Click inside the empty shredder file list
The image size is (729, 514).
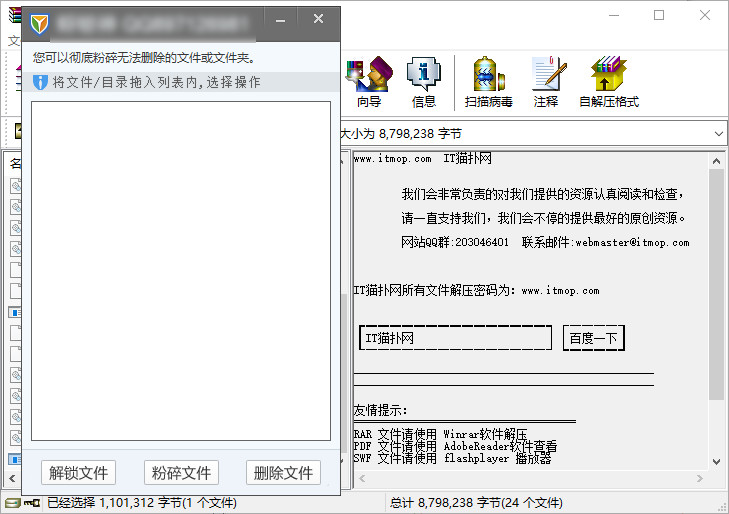tap(181, 271)
